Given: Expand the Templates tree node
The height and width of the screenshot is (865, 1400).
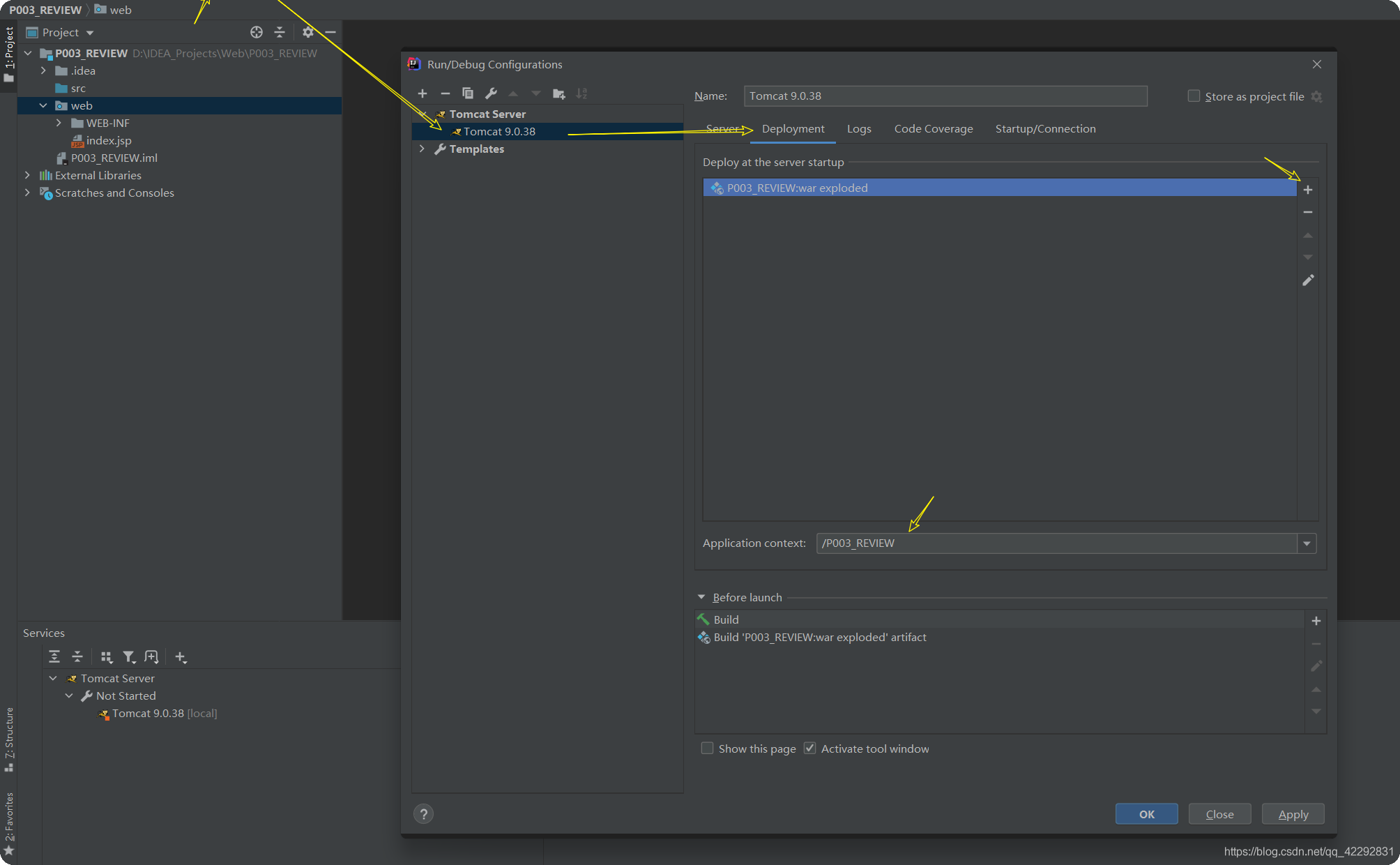Looking at the screenshot, I should click(x=422, y=149).
